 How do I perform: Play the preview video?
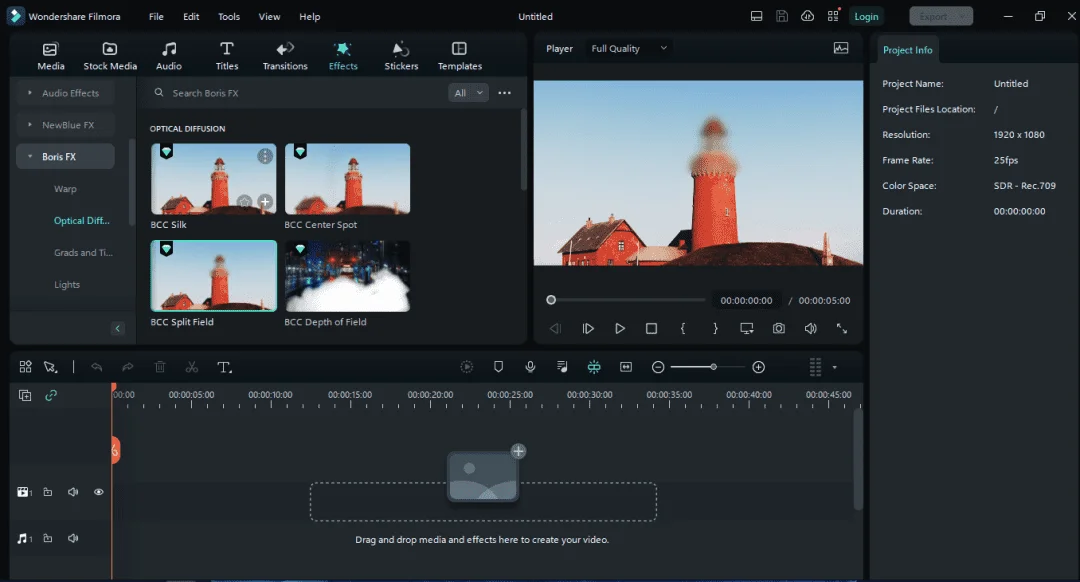click(620, 329)
